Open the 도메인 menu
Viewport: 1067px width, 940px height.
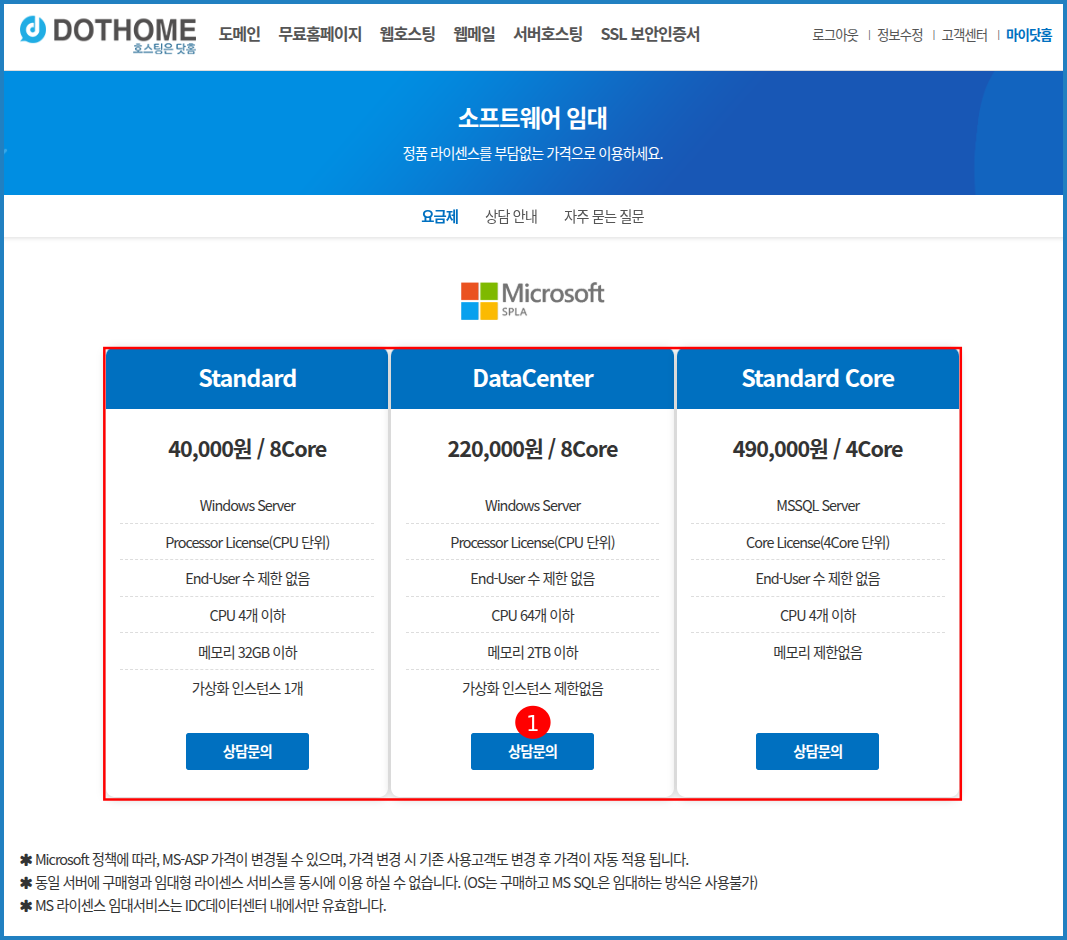point(239,35)
